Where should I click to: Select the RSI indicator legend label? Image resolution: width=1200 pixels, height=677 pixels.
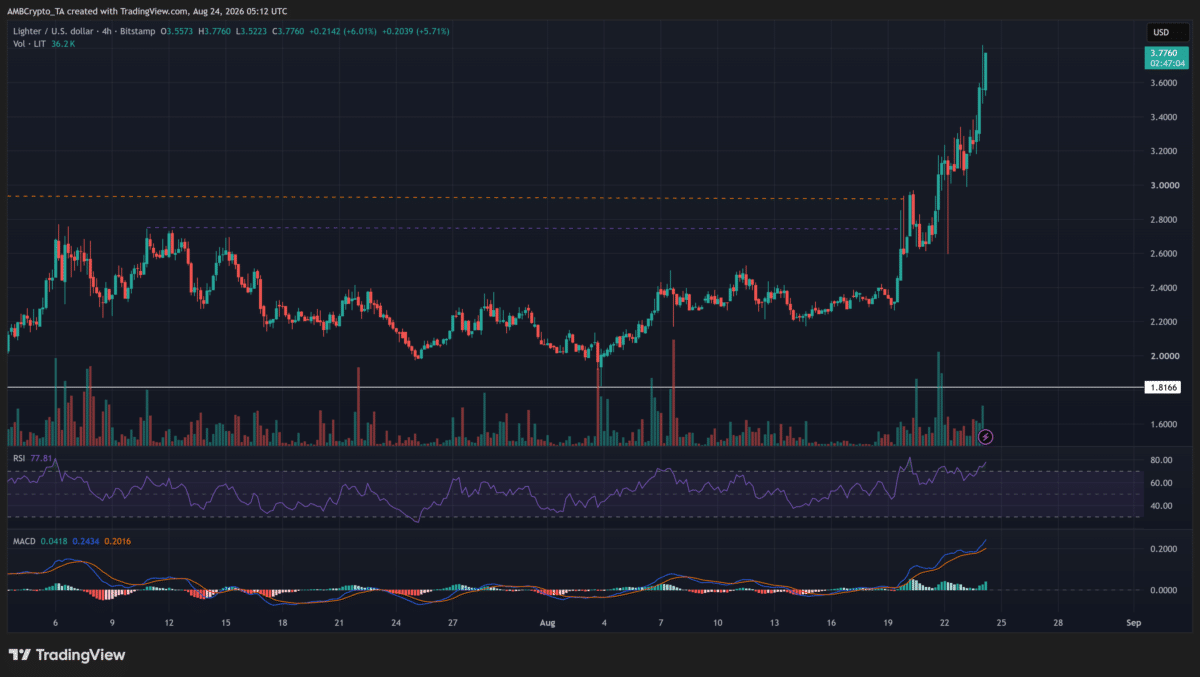18,458
